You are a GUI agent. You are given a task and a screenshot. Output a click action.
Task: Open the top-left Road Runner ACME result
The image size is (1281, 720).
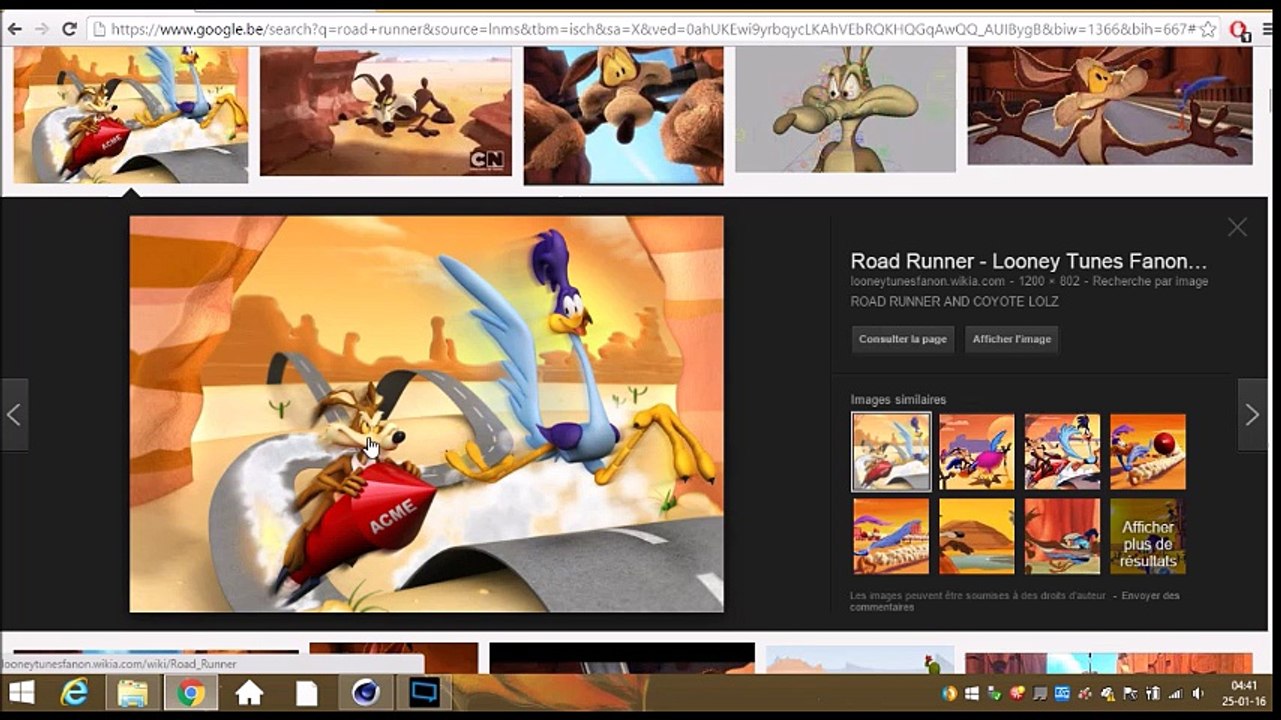[x=131, y=115]
